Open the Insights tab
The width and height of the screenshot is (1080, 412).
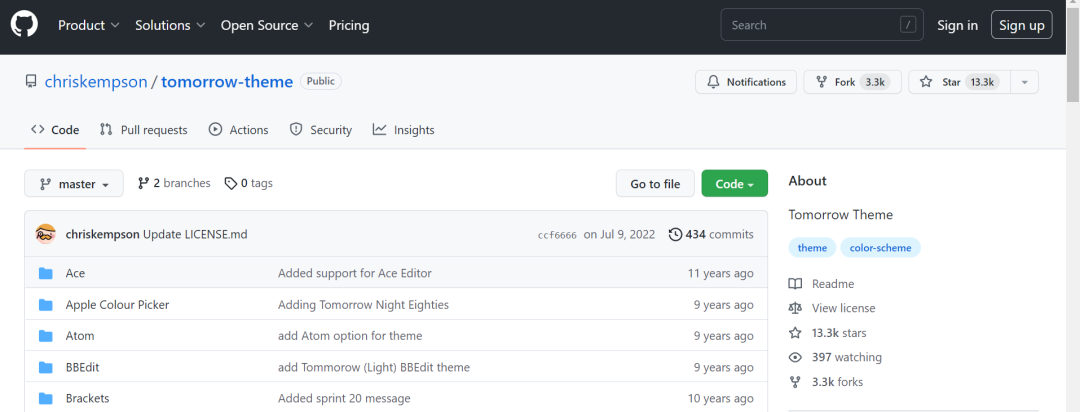click(x=404, y=130)
